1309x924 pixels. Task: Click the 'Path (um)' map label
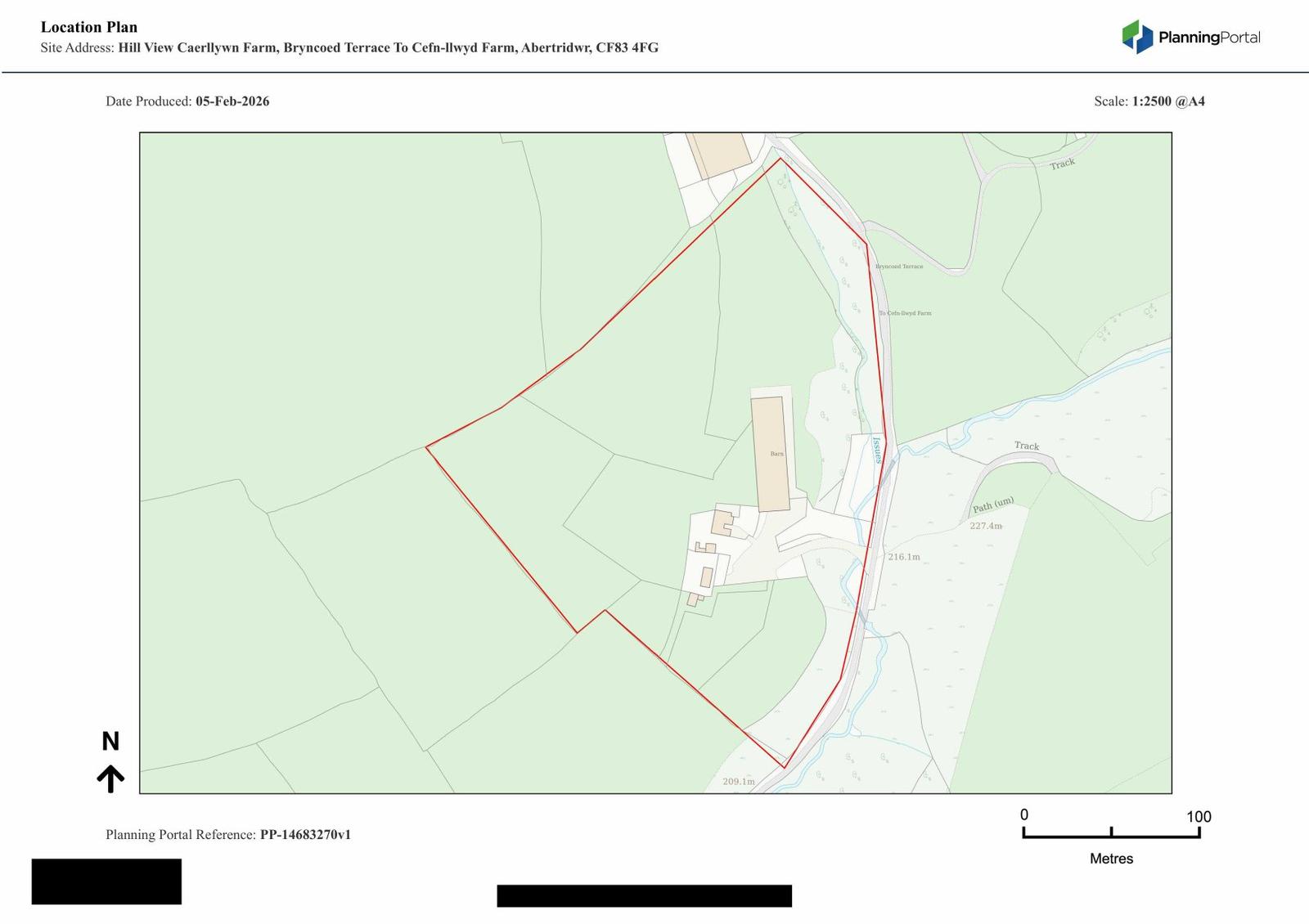pyautogui.click(x=993, y=505)
